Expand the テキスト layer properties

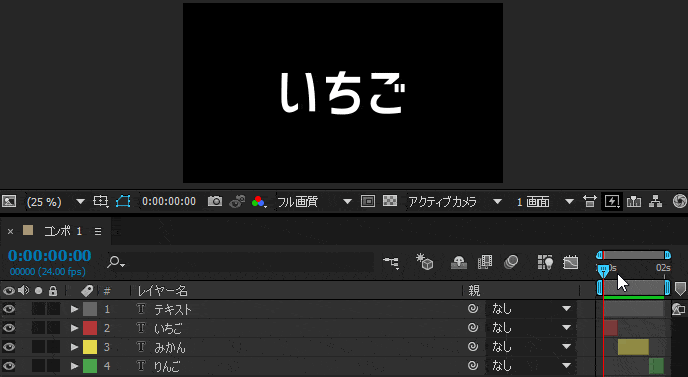(x=74, y=309)
